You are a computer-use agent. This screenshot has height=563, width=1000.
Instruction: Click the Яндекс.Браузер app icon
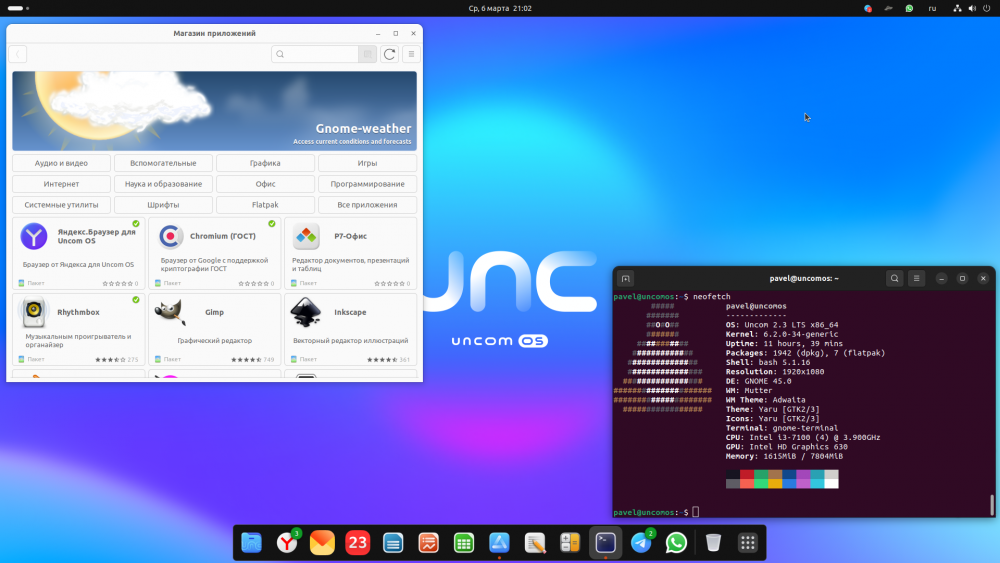click(x=34, y=237)
